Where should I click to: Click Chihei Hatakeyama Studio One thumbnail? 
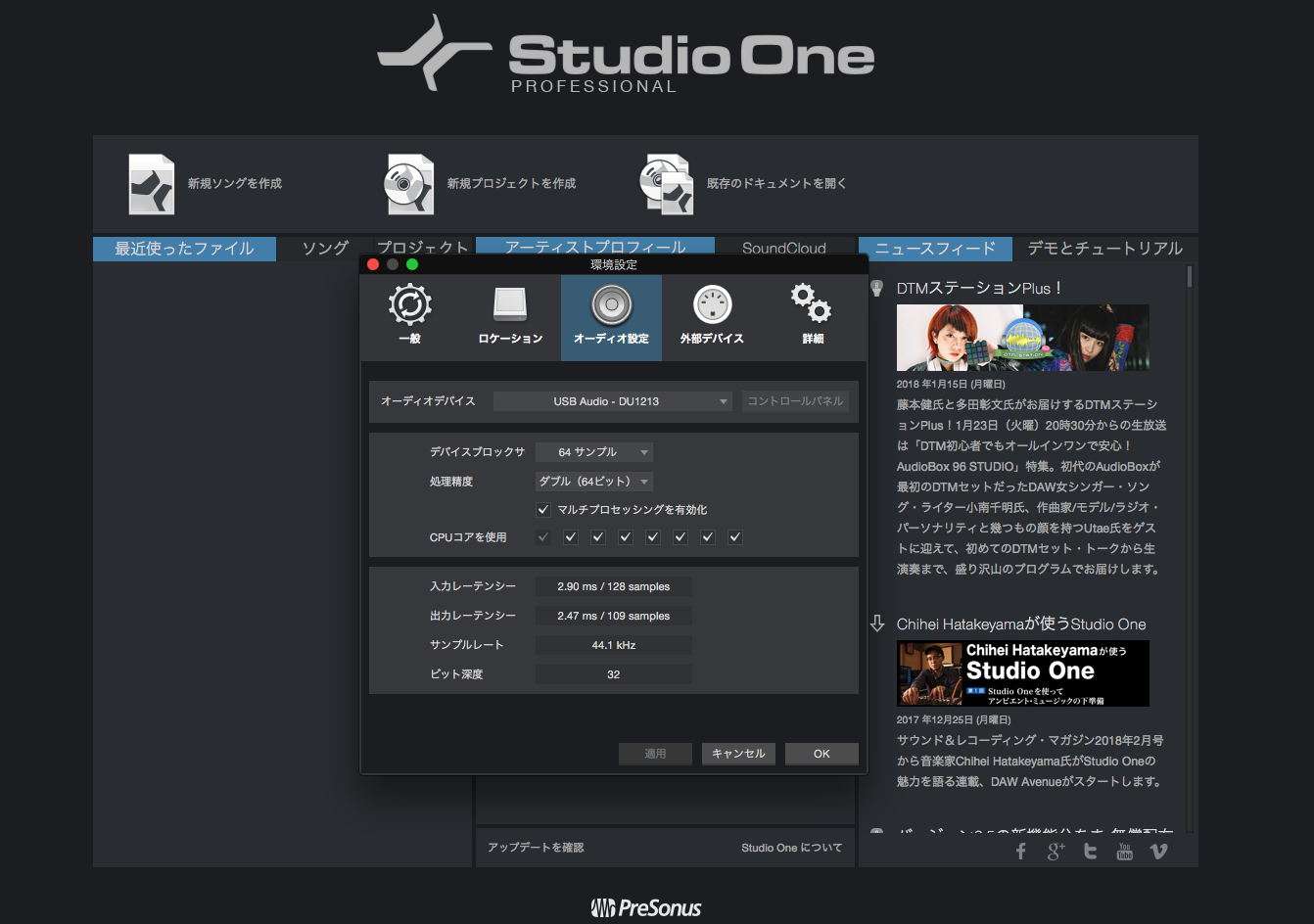[1023, 673]
